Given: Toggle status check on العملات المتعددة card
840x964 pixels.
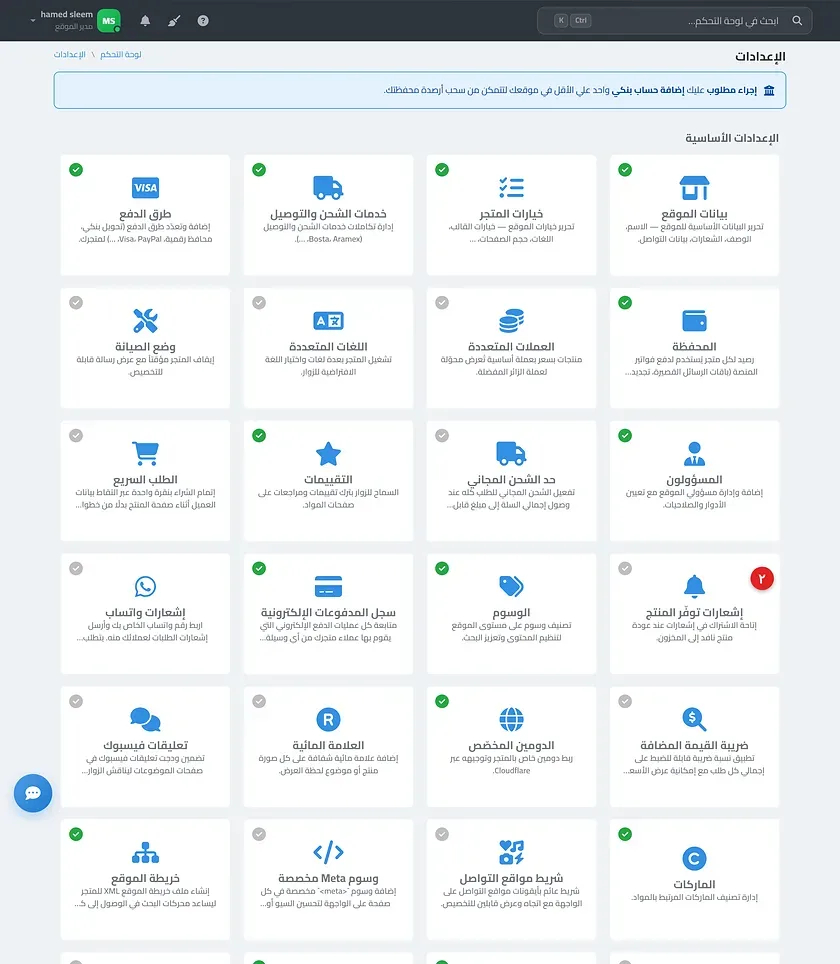Looking at the screenshot, I should (442, 302).
